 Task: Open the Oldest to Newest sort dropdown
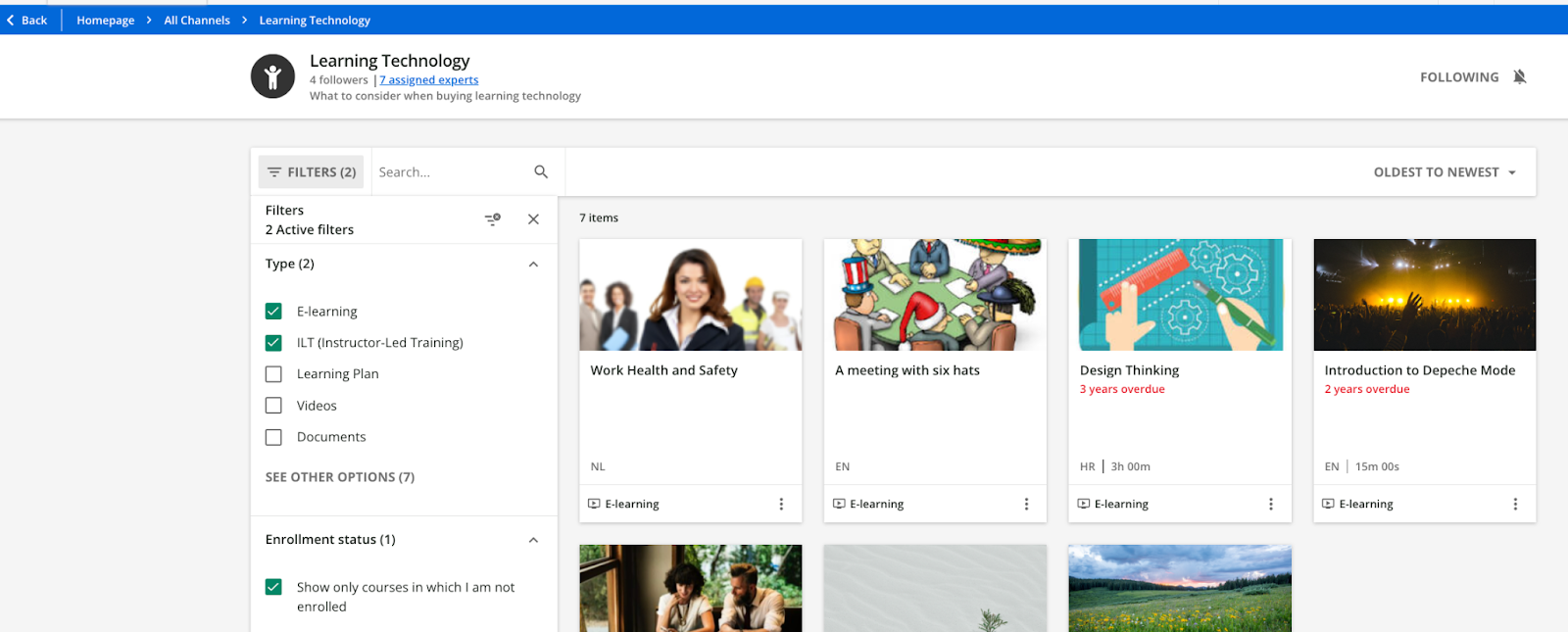click(x=1445, y=172)
